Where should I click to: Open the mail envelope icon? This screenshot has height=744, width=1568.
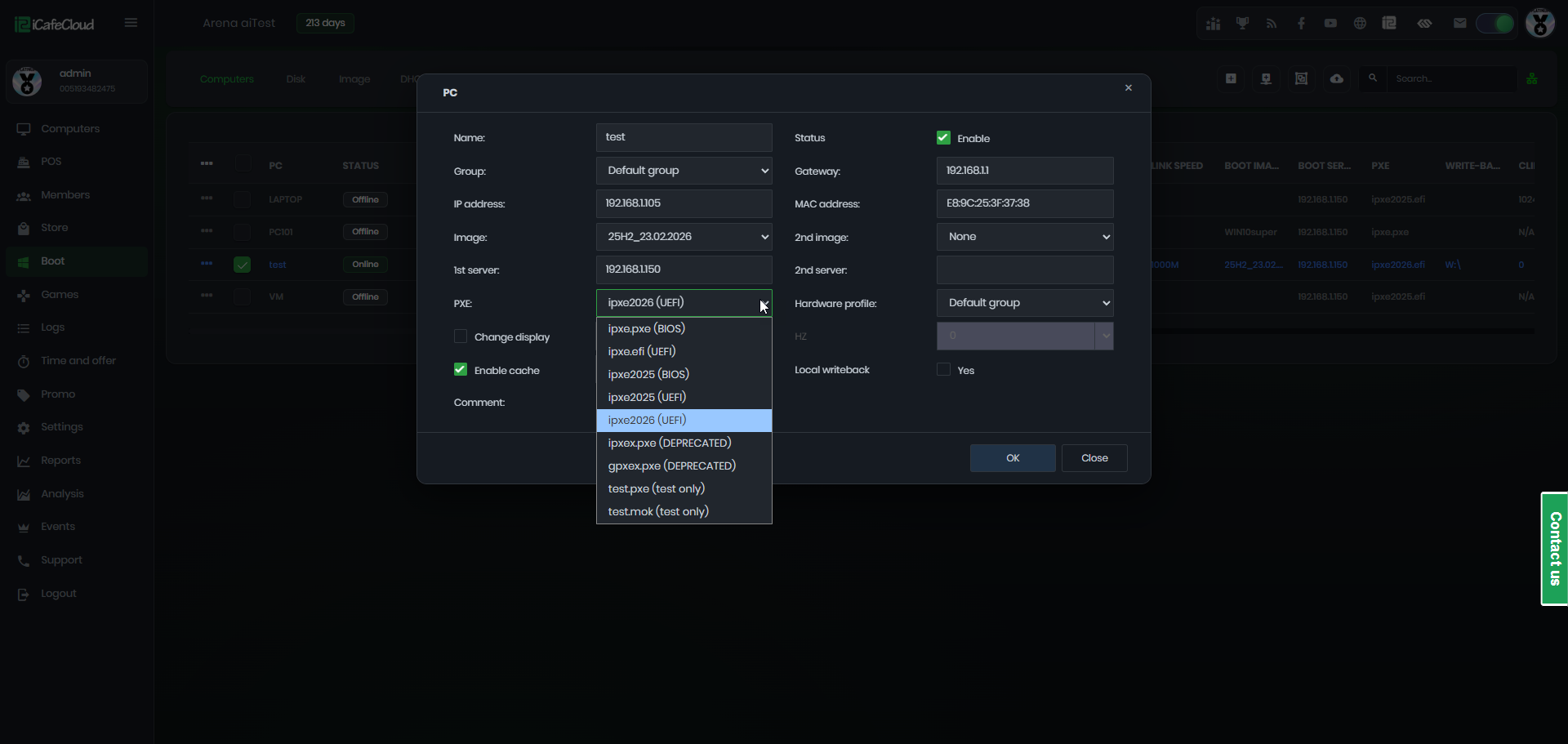[1459, 23]
